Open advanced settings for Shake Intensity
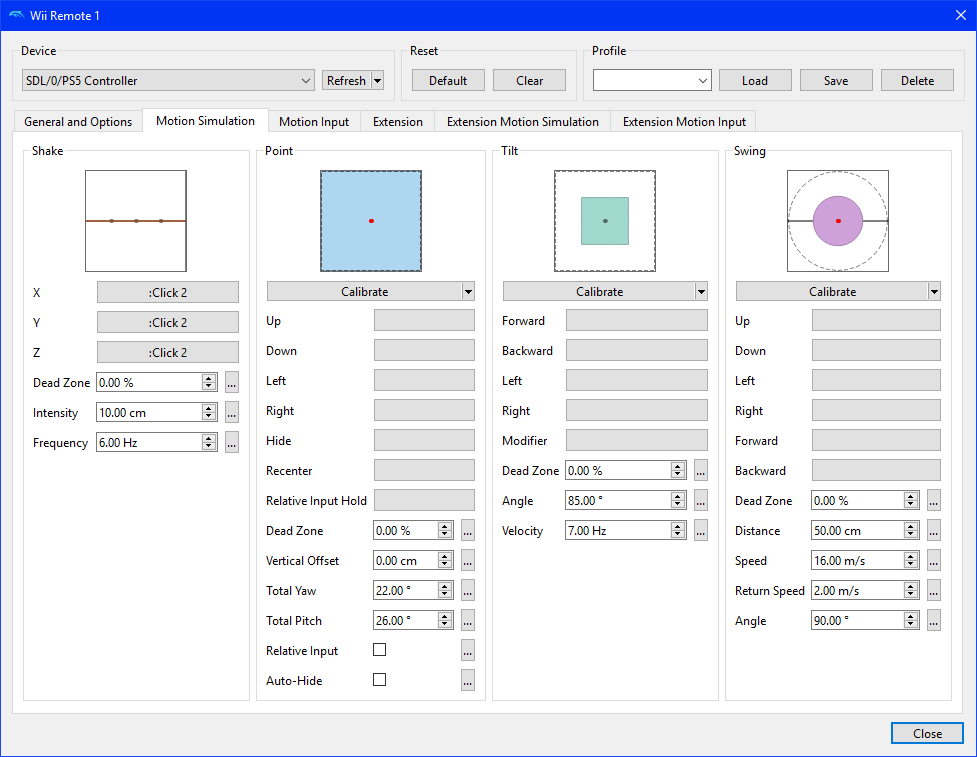Image resolution: width=977 pixels, height=757 pixels. 232,412
